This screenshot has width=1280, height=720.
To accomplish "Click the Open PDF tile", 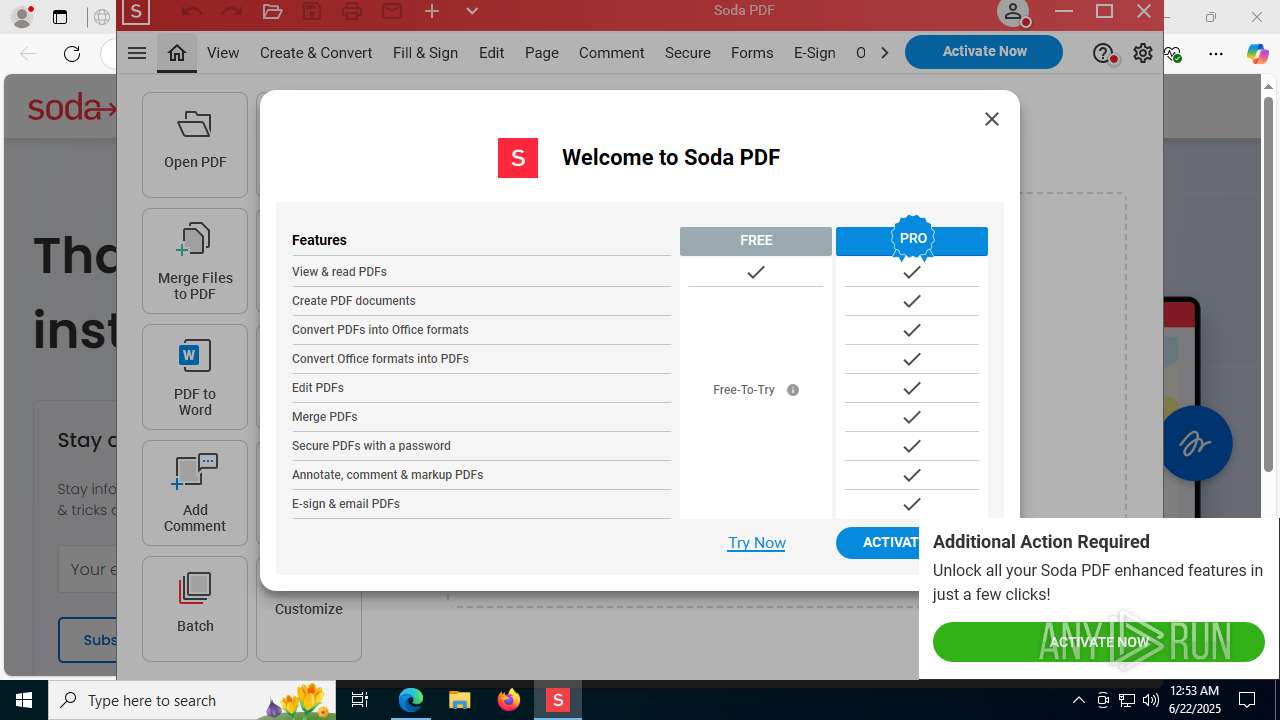I will tap(195, 145).
